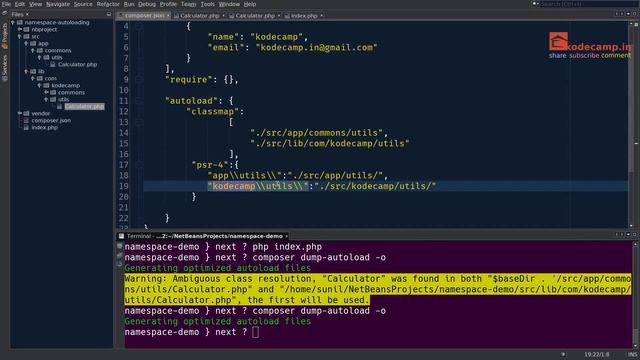Maximize the editor window icon
Viewport: 640px width, 360px height.
point(634,14)
